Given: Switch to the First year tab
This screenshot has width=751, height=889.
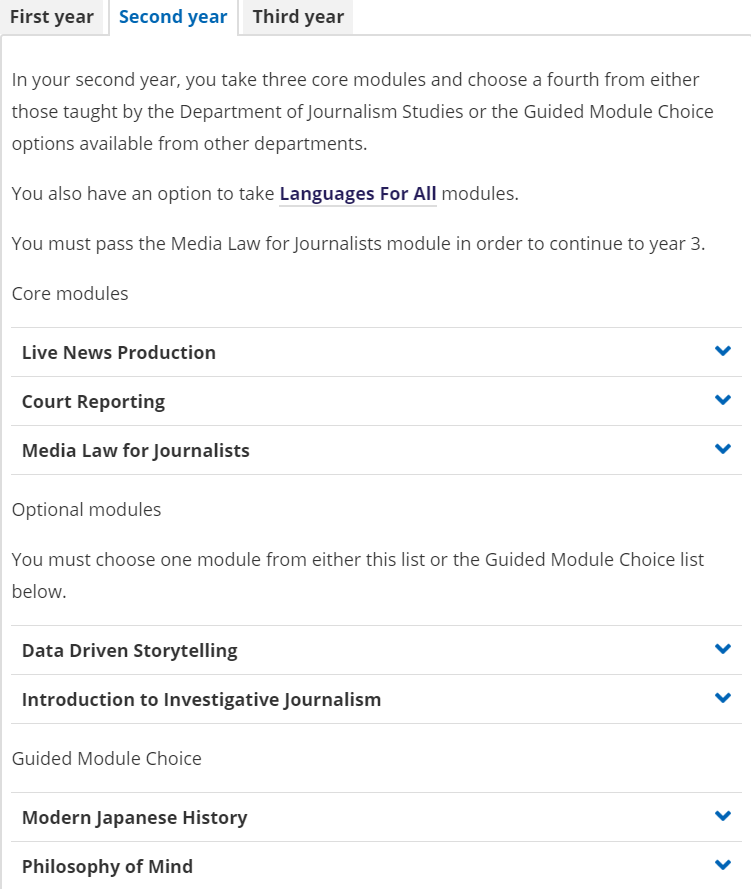Looking at the screenshot, I should coord(52,17).
